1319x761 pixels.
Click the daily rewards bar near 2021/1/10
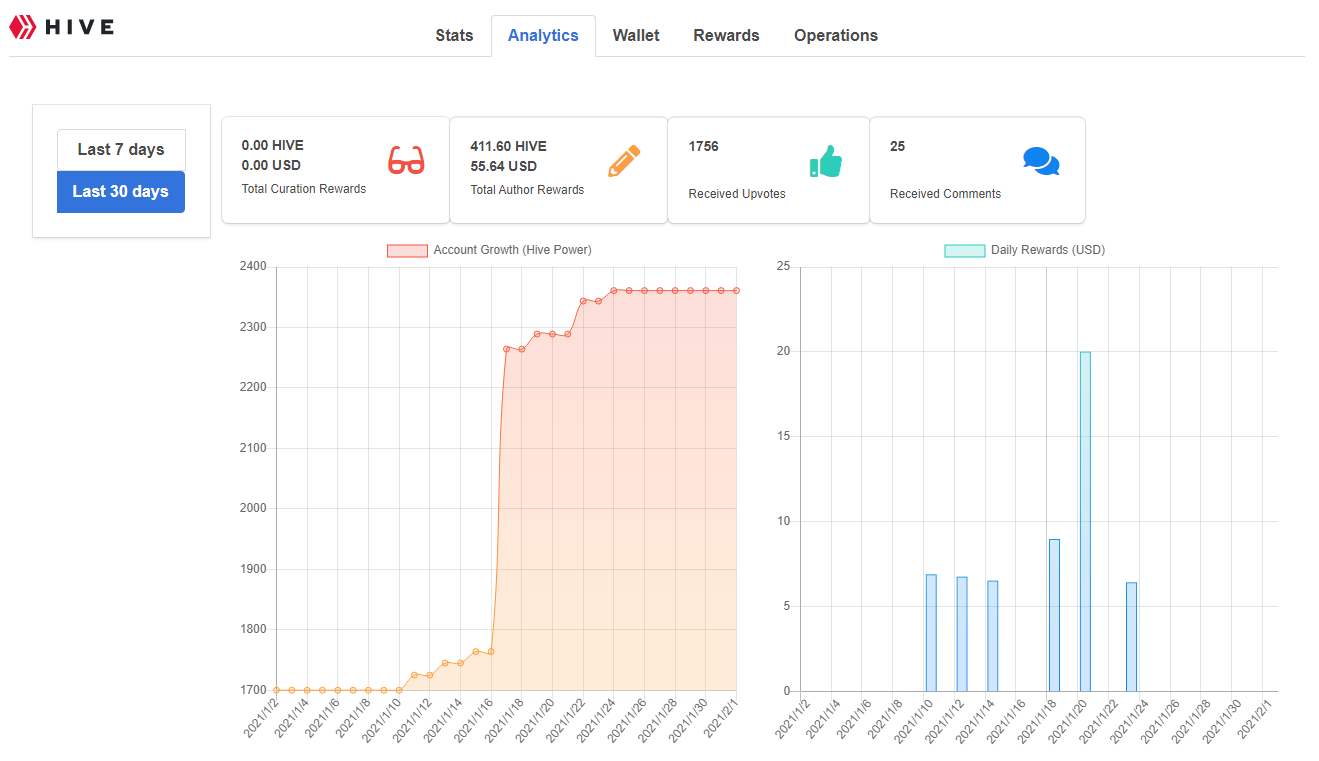click(931, 633)
